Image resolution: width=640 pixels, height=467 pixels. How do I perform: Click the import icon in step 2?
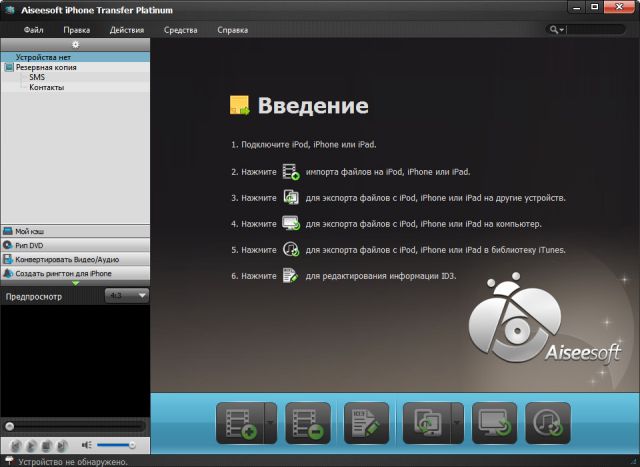point(291,172)
